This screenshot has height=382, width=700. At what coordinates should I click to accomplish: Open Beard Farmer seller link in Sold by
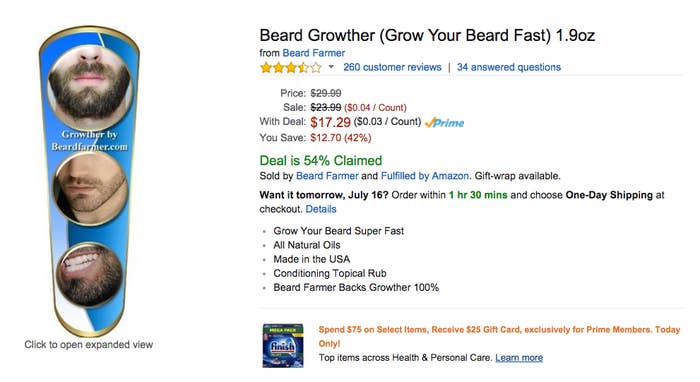327,176
